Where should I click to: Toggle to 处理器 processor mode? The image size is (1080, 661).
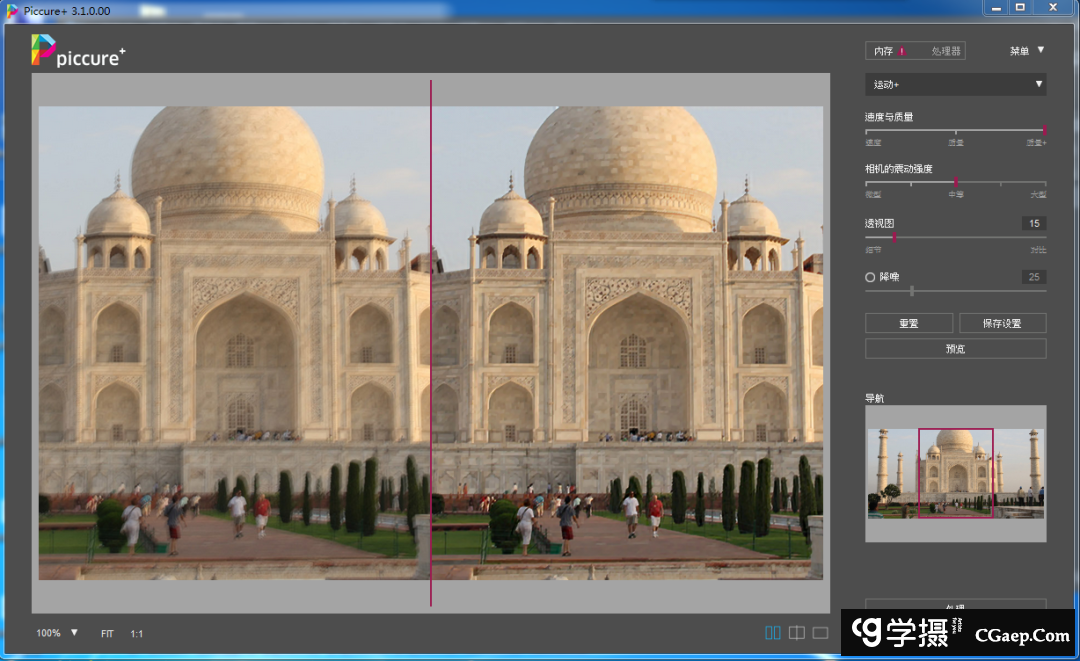click(x=945, y=51)
